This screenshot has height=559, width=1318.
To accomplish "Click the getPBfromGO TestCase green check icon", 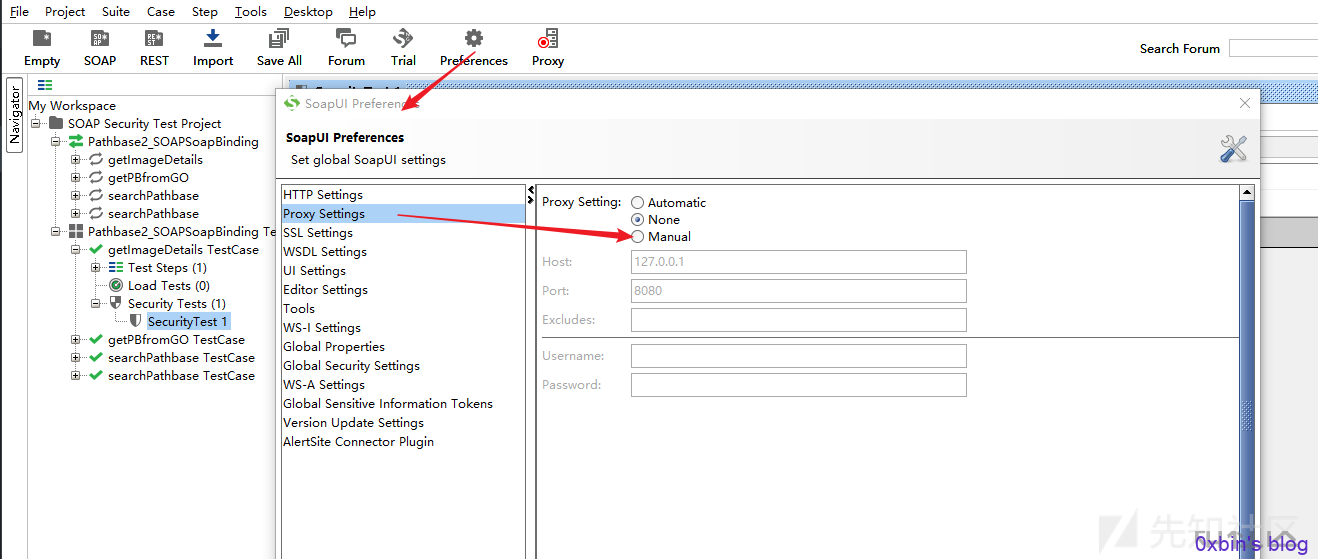I will [96, 339].
